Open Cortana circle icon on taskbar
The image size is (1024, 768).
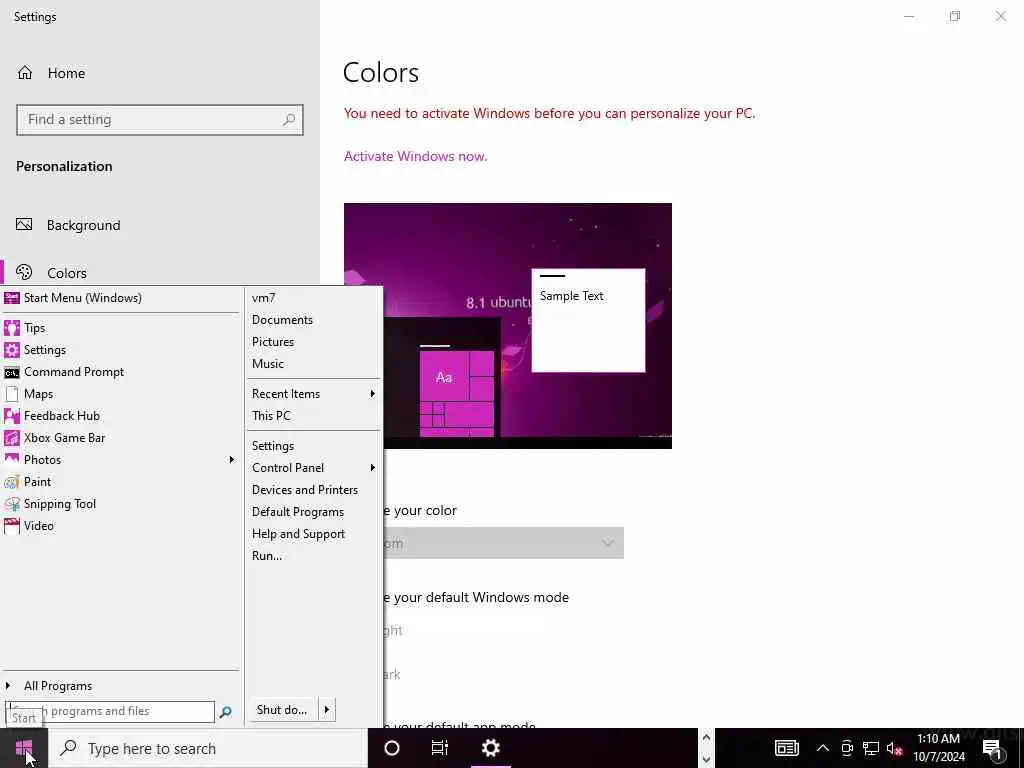pos(392,748)
